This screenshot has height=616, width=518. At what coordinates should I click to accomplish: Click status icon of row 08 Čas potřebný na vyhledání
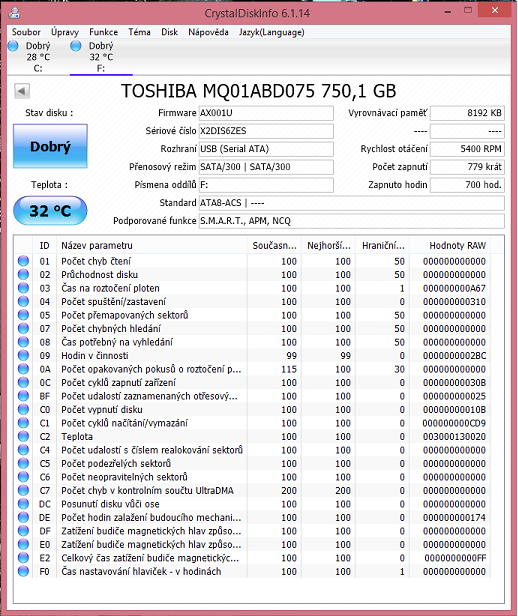pos(24,342)
